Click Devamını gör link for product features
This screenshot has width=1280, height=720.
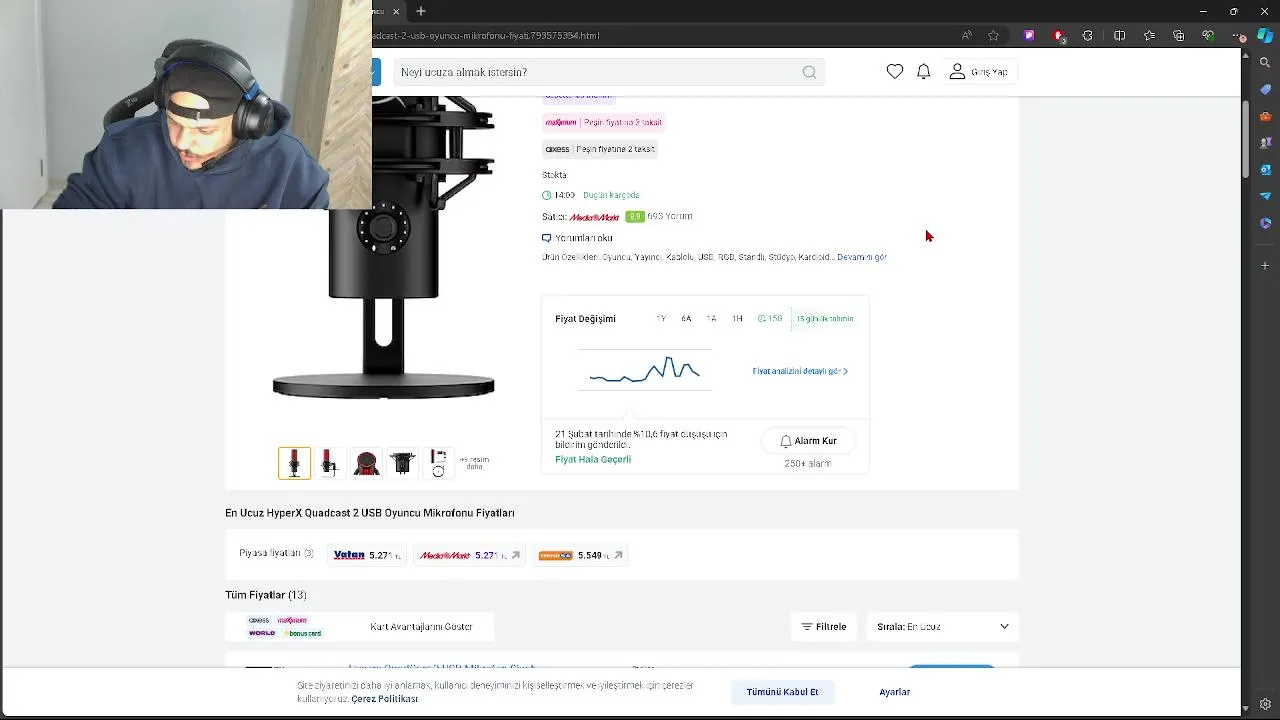coord(862,257)
